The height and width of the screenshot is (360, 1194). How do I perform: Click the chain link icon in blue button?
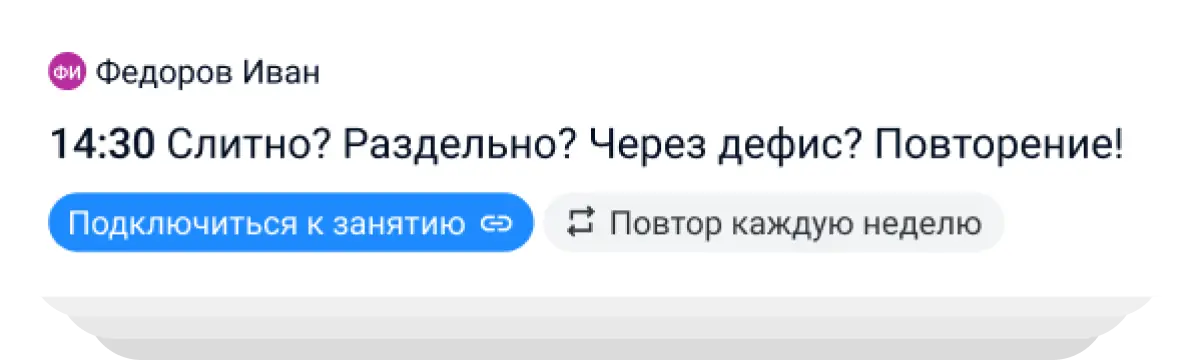click(x=496, y=224)
